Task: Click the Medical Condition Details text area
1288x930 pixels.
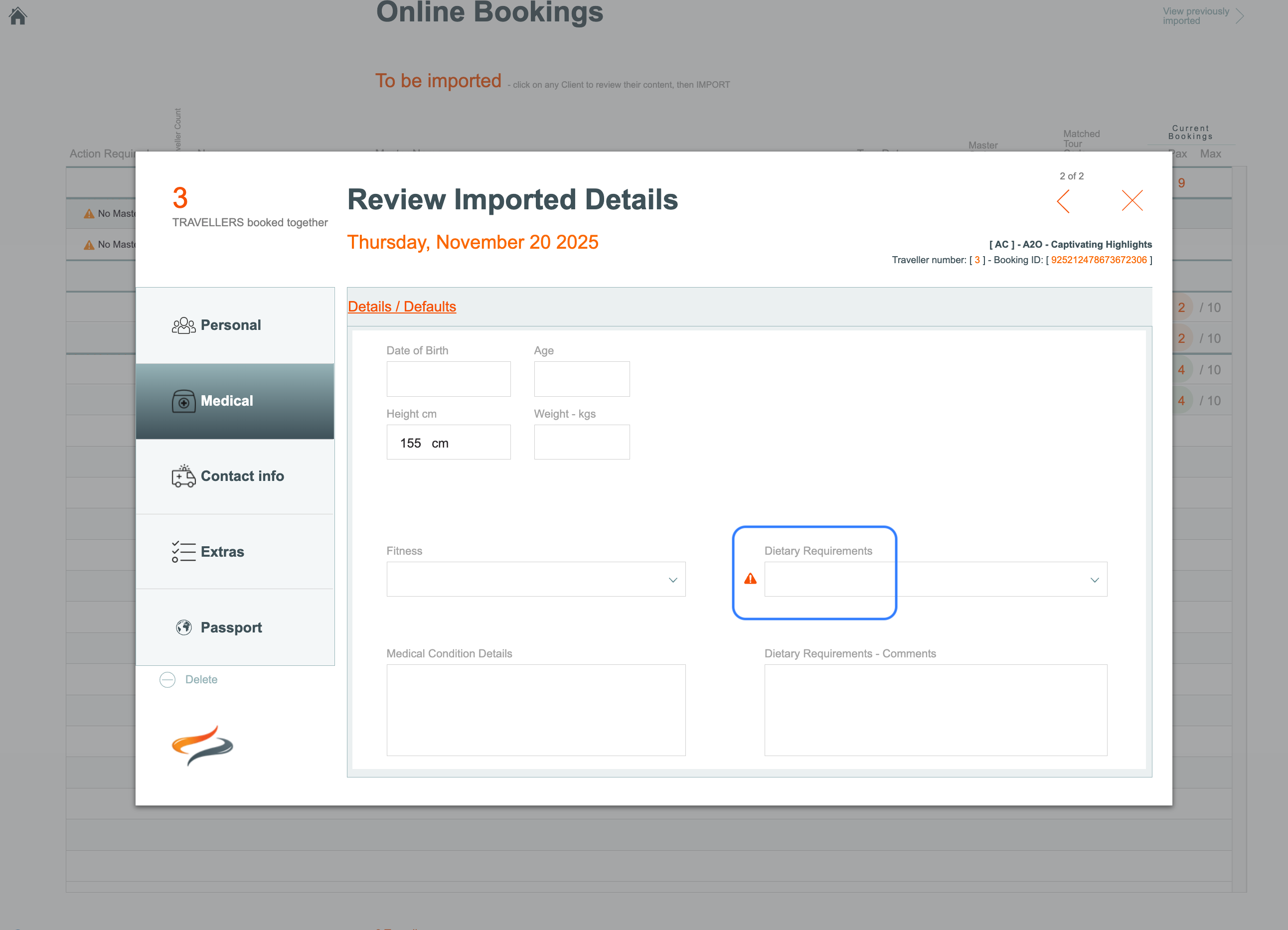Action: point(535,710)
